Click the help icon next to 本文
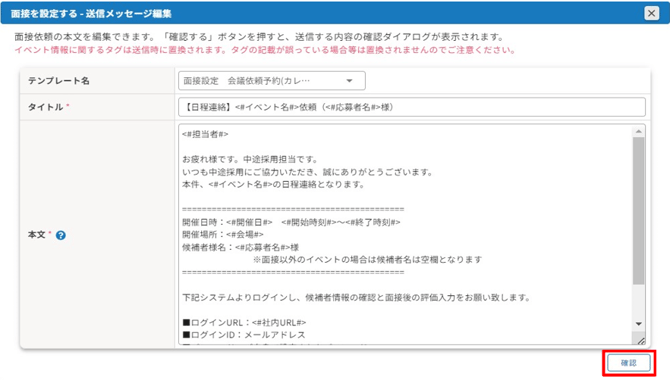The width and height of the screenshot is (670, 380). pos(61,235)
